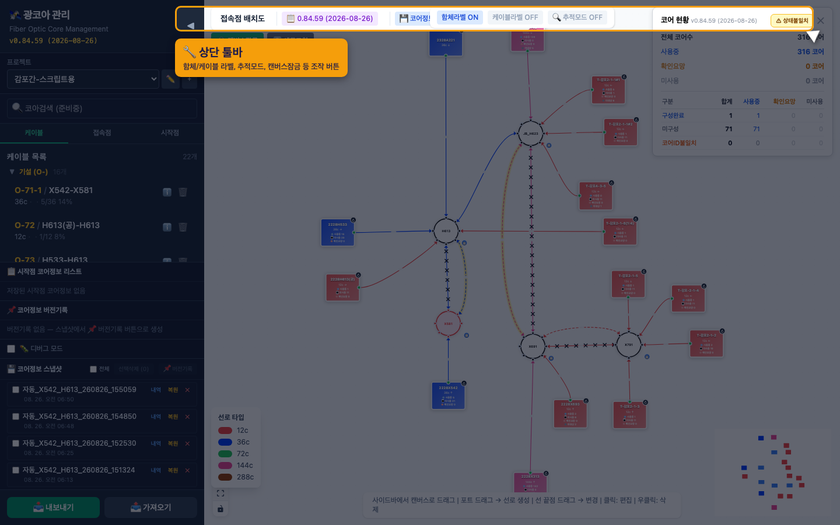
Task: Switch to the 접속점 tab
Action: pyautogui.click(x=102, y=133)
